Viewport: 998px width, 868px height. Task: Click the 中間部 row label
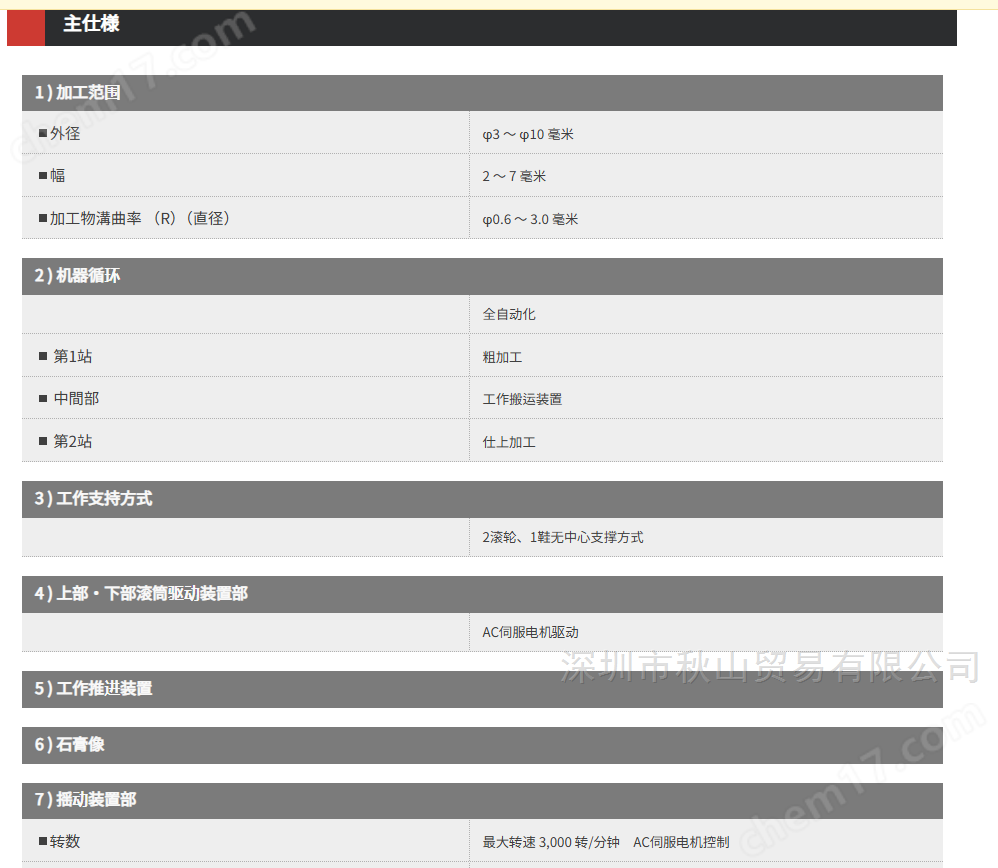[76, 398]
